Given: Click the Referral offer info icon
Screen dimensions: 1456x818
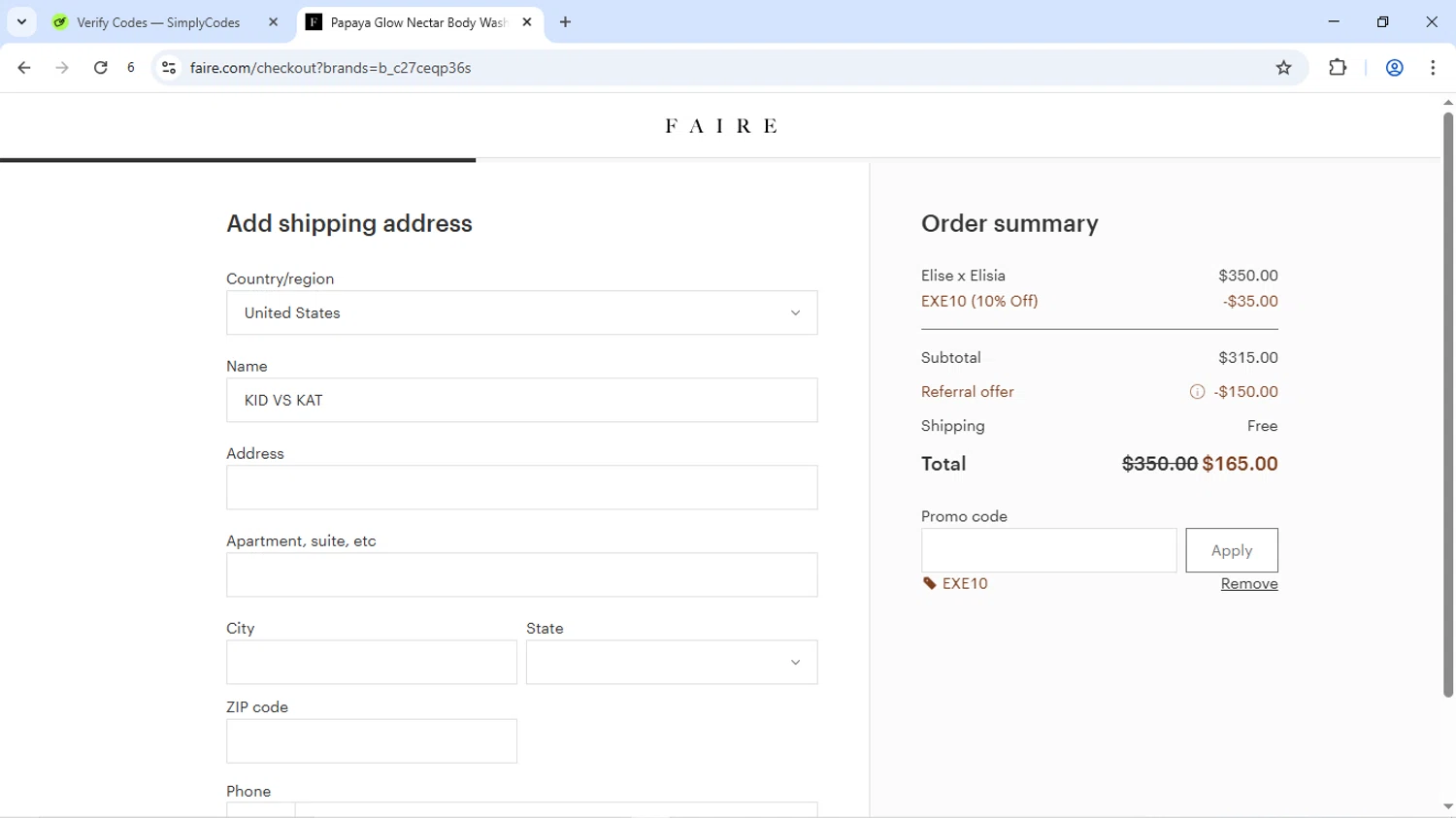Looking at the screenshot, I should (x=1197, y=392).
